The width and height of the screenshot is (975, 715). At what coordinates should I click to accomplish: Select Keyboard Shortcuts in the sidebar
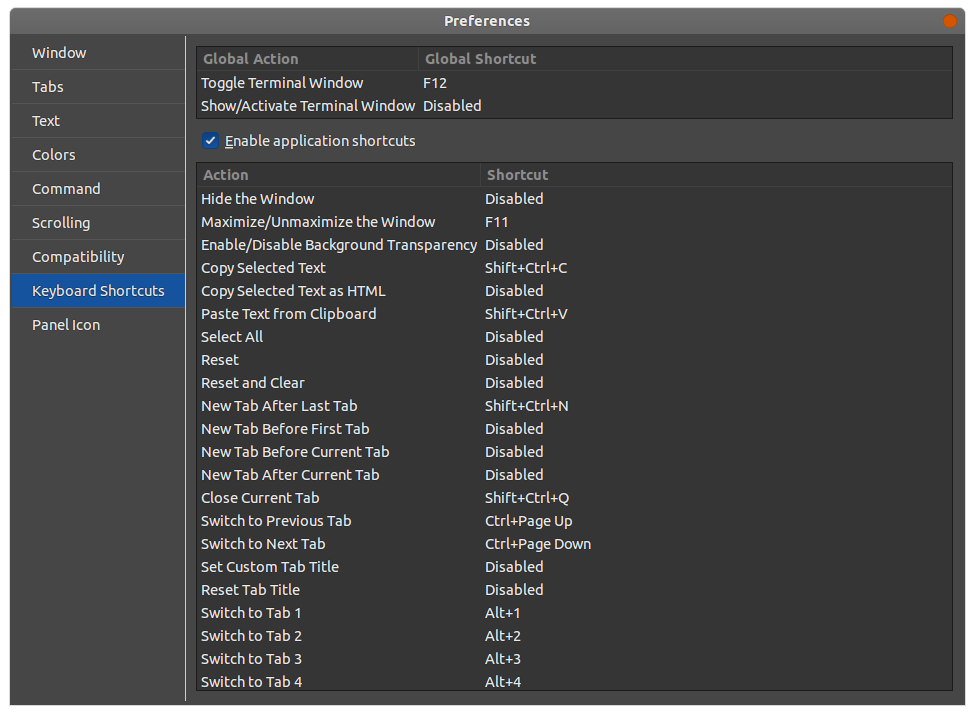[x=98, y=291]
